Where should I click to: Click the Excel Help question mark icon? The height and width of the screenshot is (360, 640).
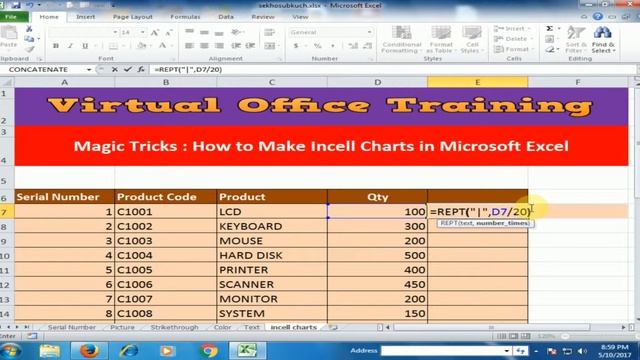click(x=598, y=16)
